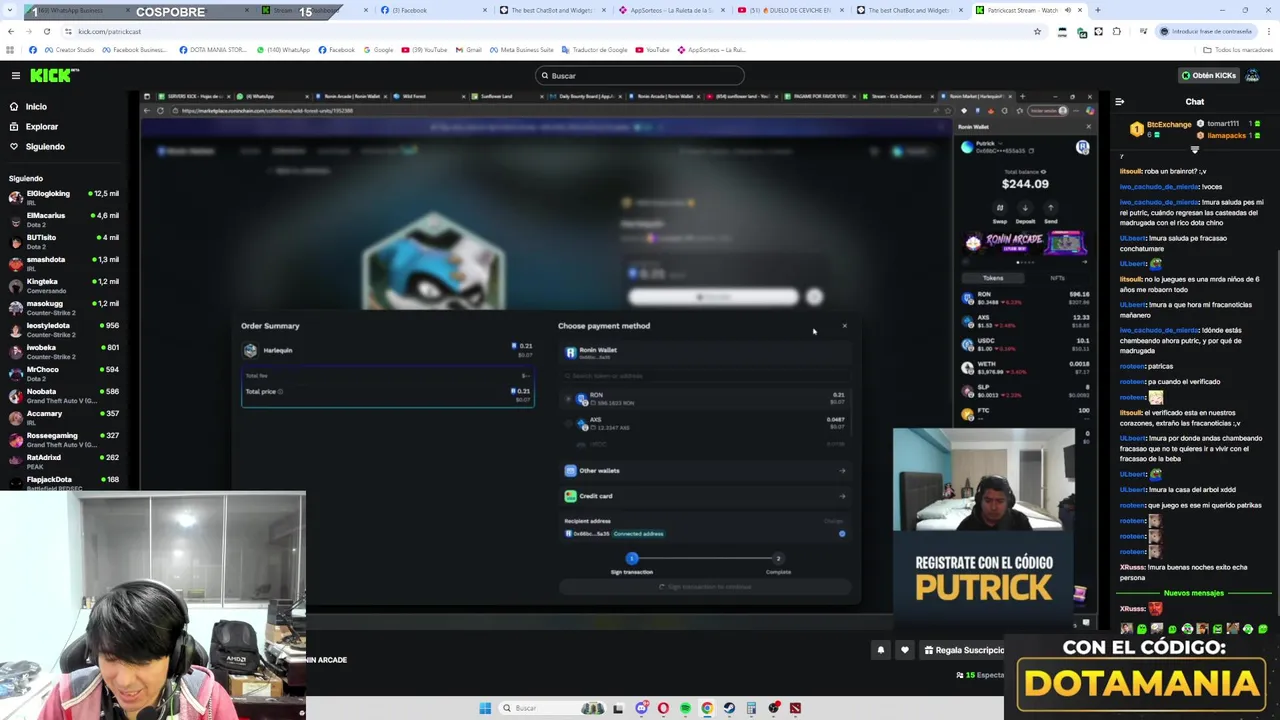Click the browser back arrow

[x=11, y=31]
